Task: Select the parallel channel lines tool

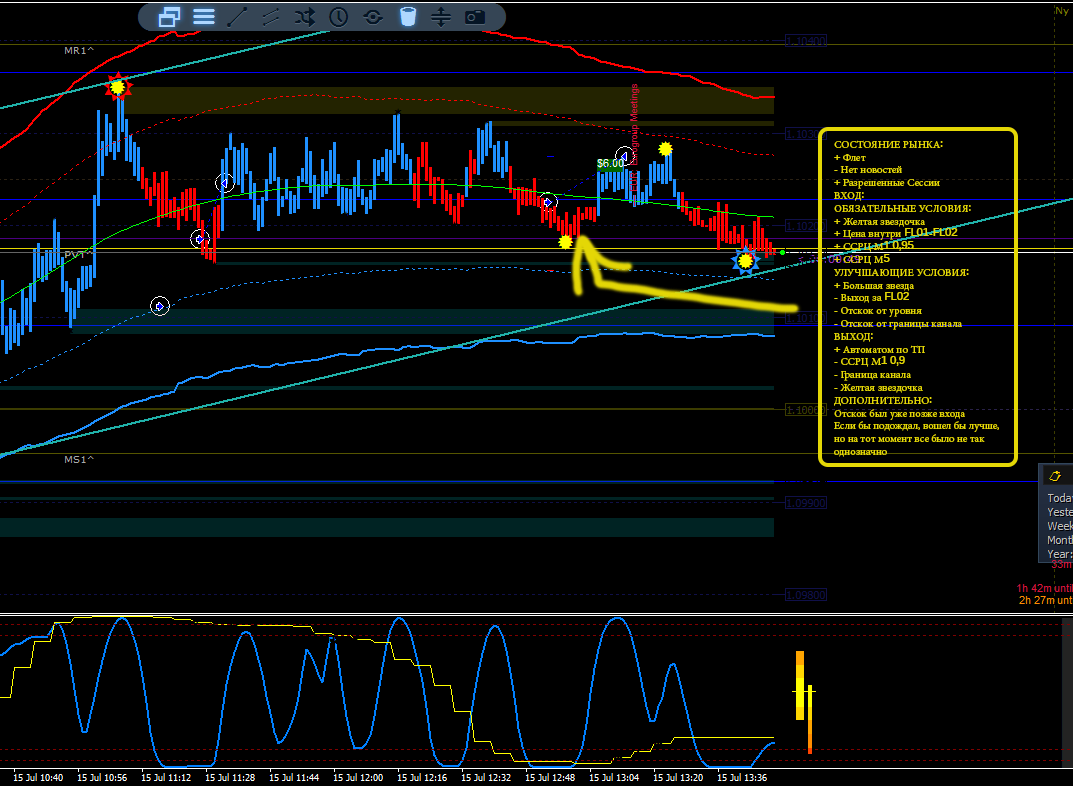Action: click(x=271, y=17)
